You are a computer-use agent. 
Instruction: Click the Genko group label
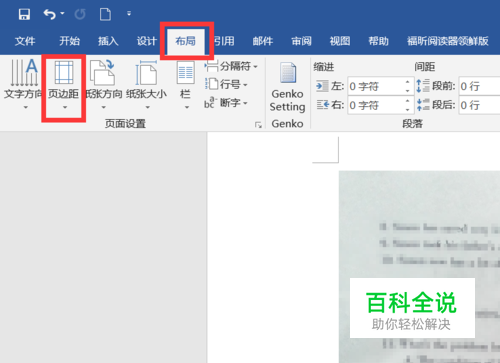tap(287, 124)
